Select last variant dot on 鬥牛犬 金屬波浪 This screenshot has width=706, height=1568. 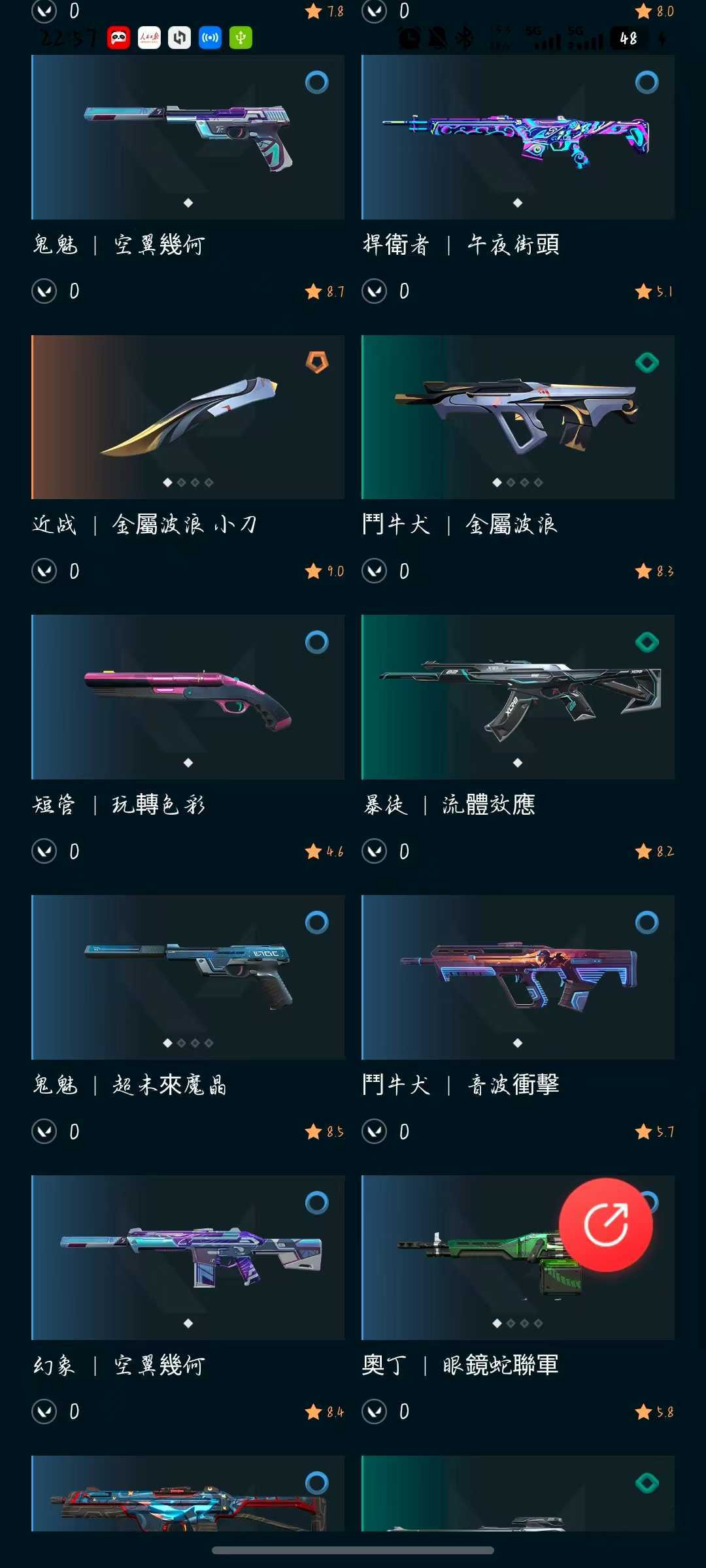coord(539,482)
